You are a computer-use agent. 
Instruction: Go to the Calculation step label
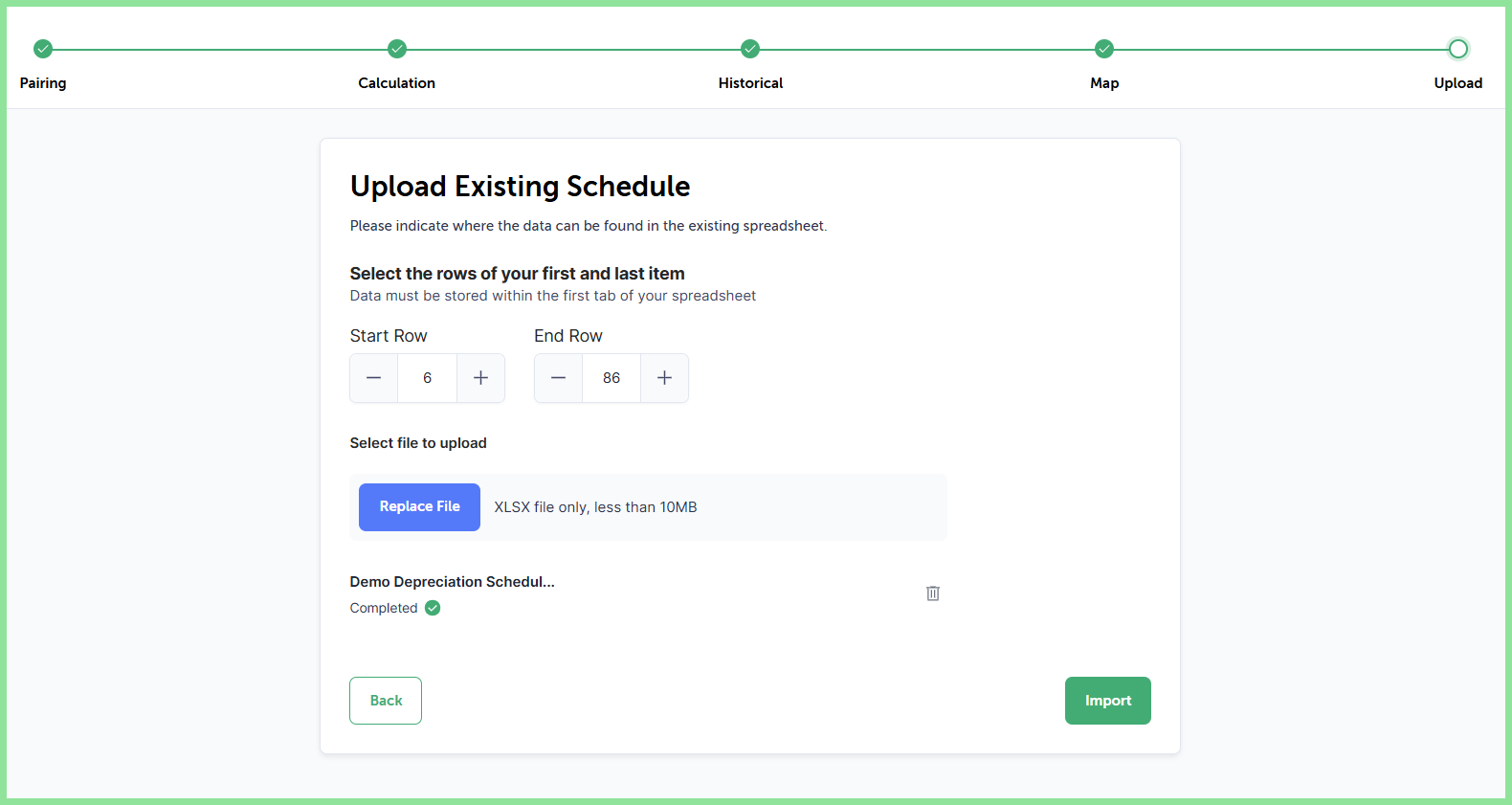pyautogui.click(x=397, y=83)
